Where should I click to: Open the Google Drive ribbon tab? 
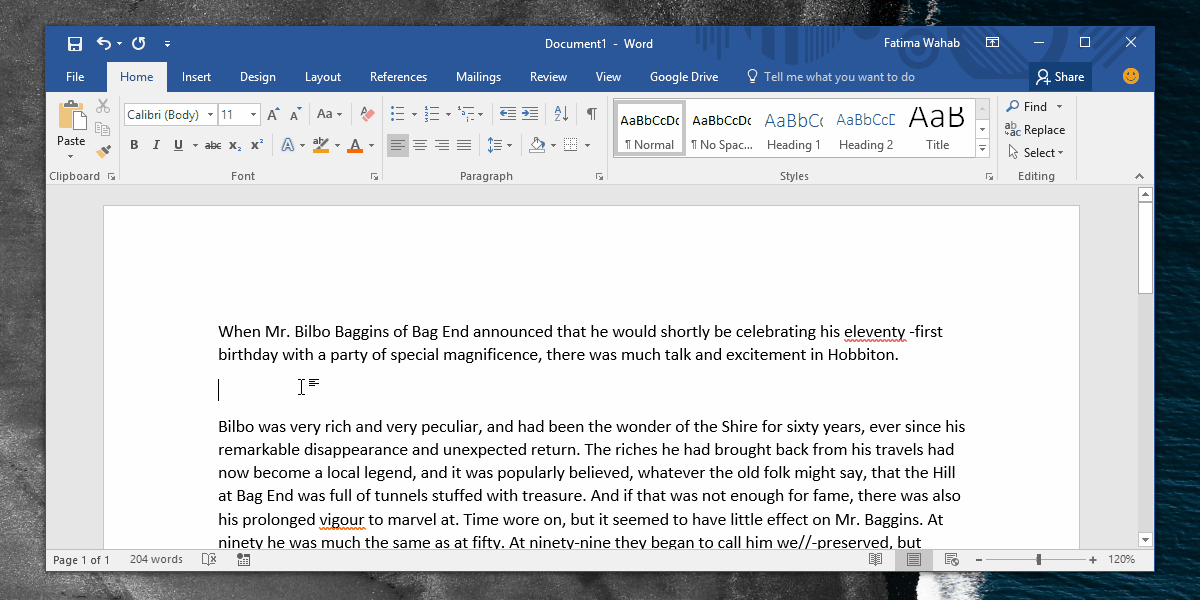click(683, 77)
